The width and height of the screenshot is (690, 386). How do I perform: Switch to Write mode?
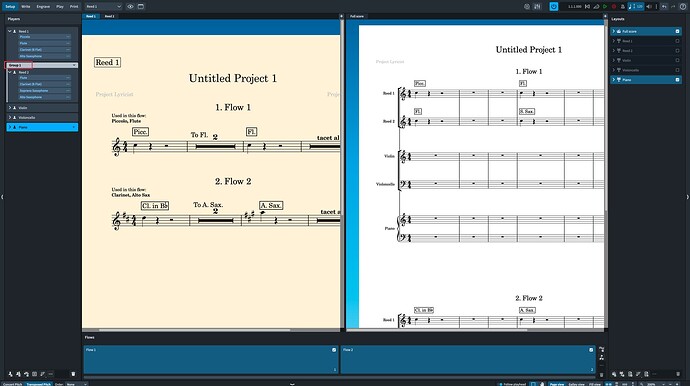click(26, 7)
